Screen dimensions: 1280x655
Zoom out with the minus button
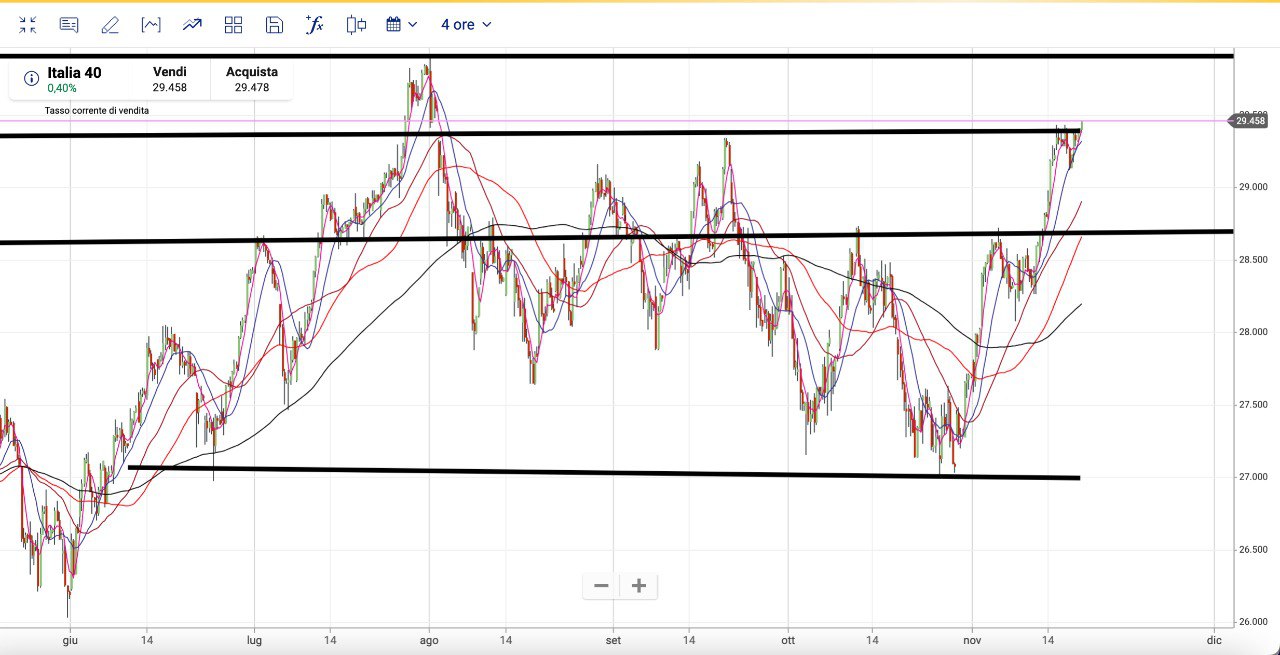coord(601,586)
